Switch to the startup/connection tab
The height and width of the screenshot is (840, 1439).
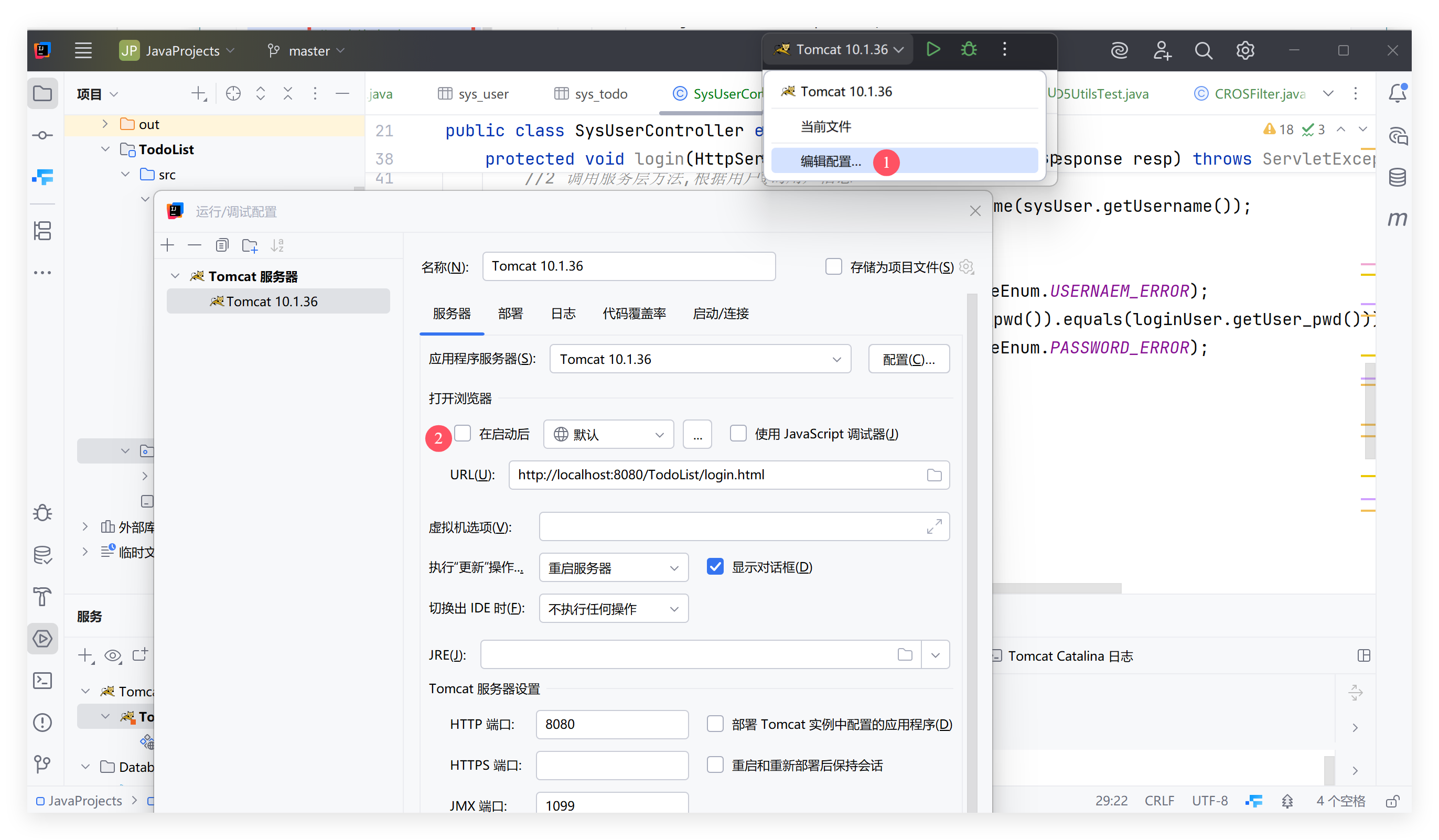[721, 313]
